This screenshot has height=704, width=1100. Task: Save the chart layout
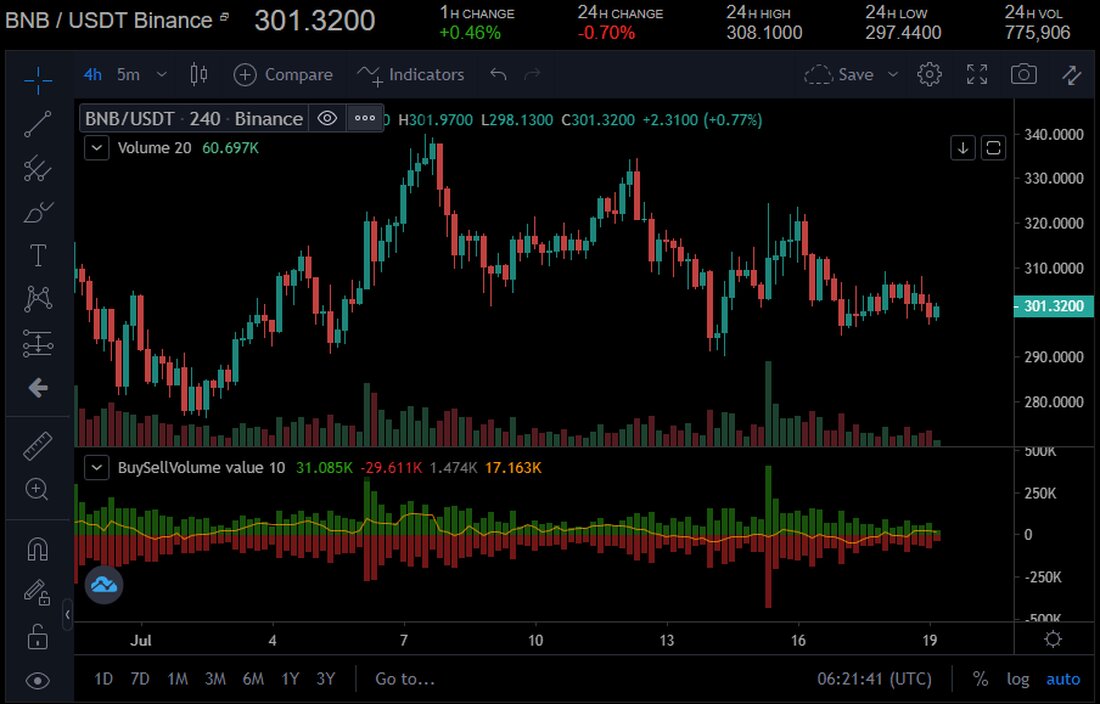[839, 74]
